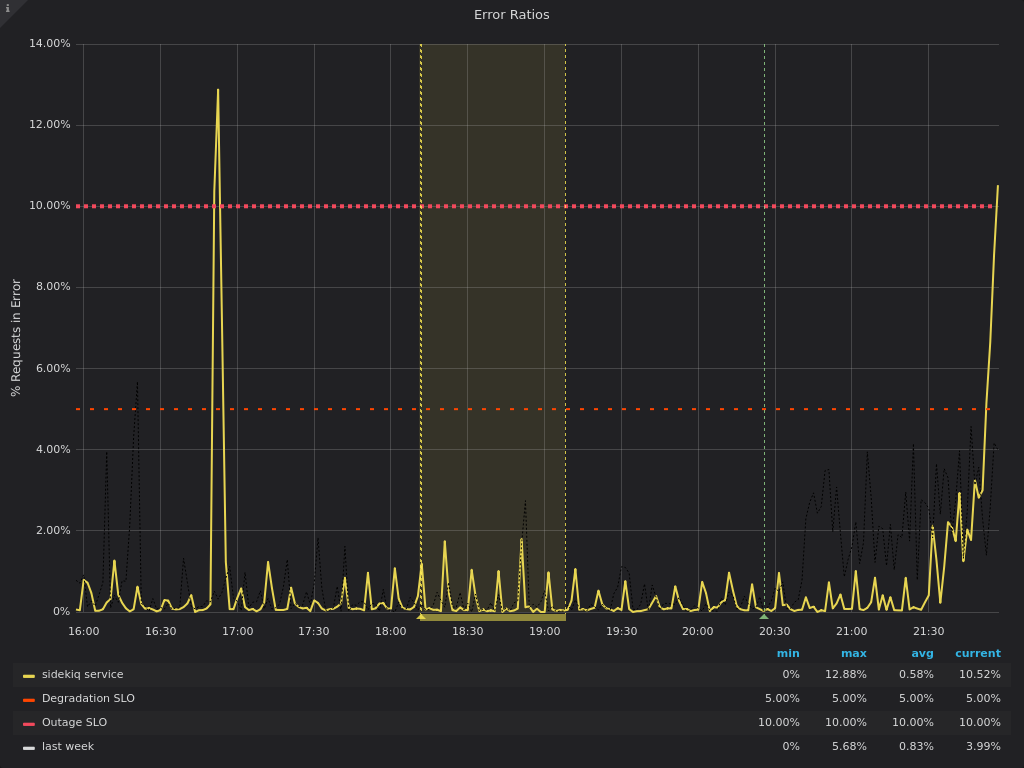This screenshot has height=768, width=1024.
Task: Sort legend by the min column
Action: pyautogui.click(x=788, y=654)
